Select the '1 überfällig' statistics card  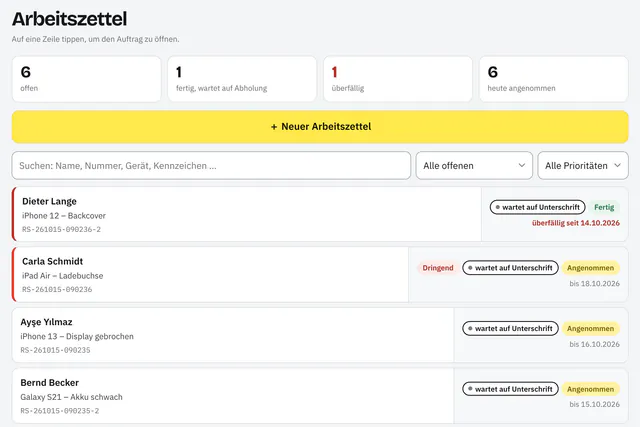point(398,79)
